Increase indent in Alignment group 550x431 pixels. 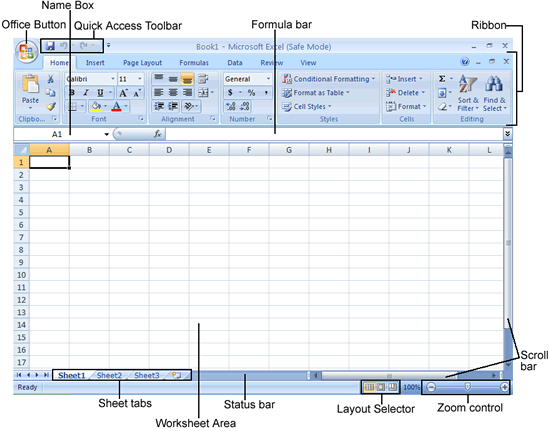point(173,106)
